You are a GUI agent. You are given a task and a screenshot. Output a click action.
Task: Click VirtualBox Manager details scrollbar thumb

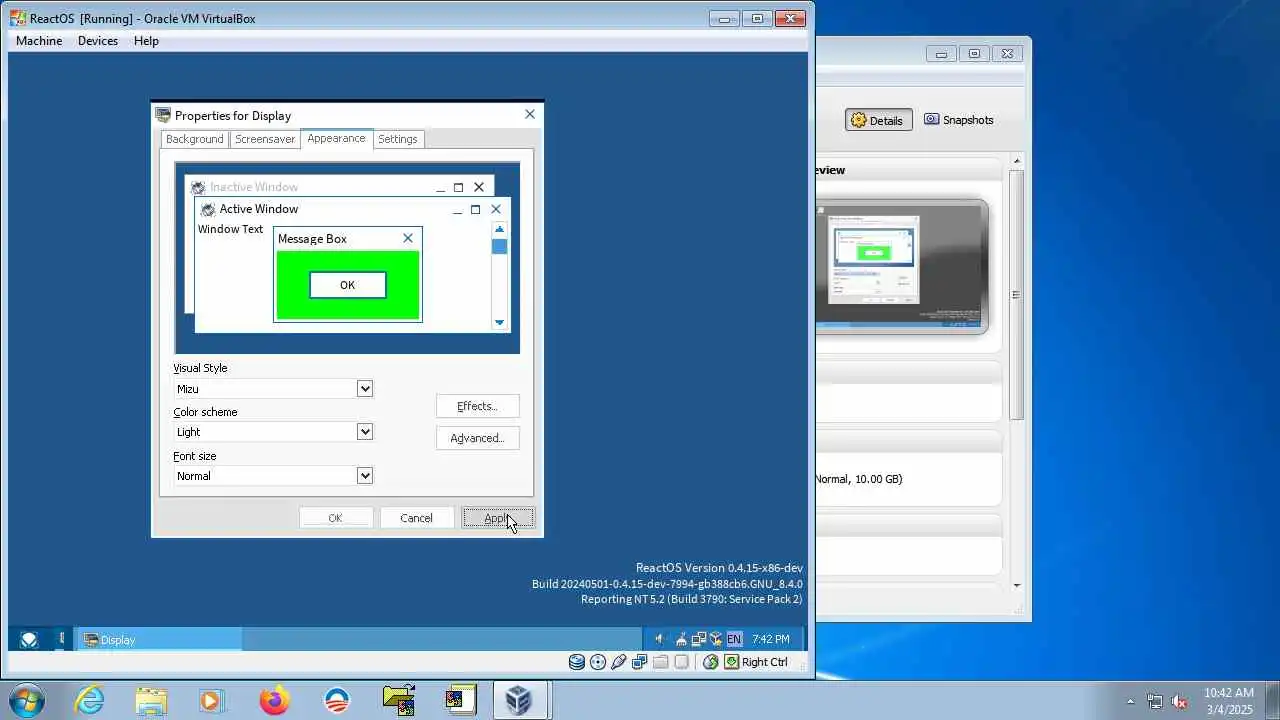tap(1016, 294)
